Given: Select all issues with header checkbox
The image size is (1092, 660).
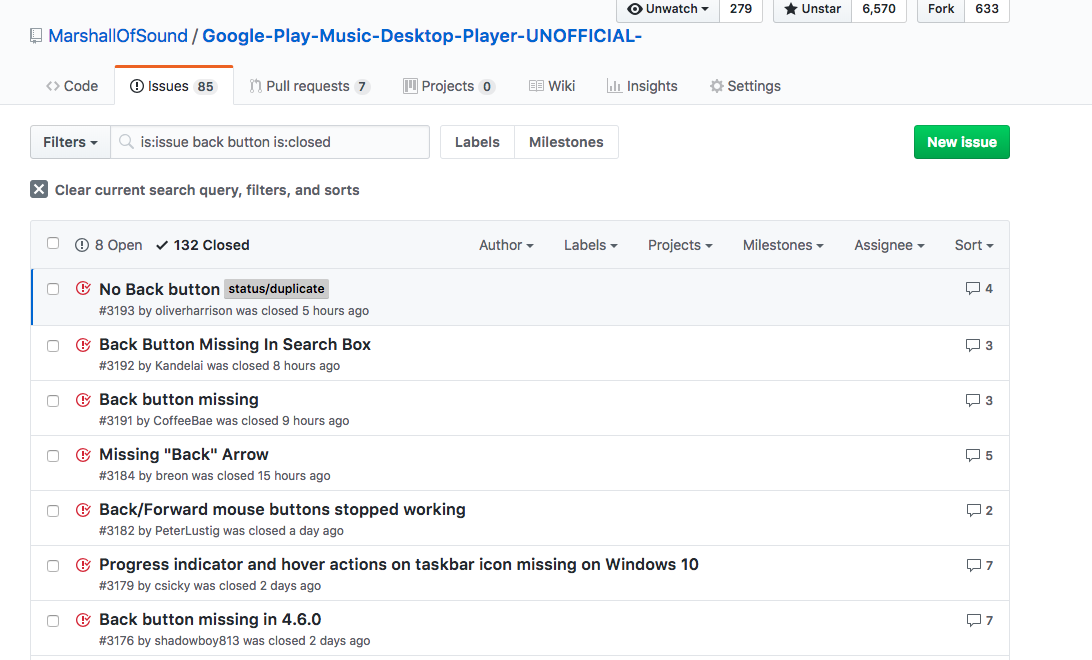Looking at the screenshot, I should [x=53, y=243].
